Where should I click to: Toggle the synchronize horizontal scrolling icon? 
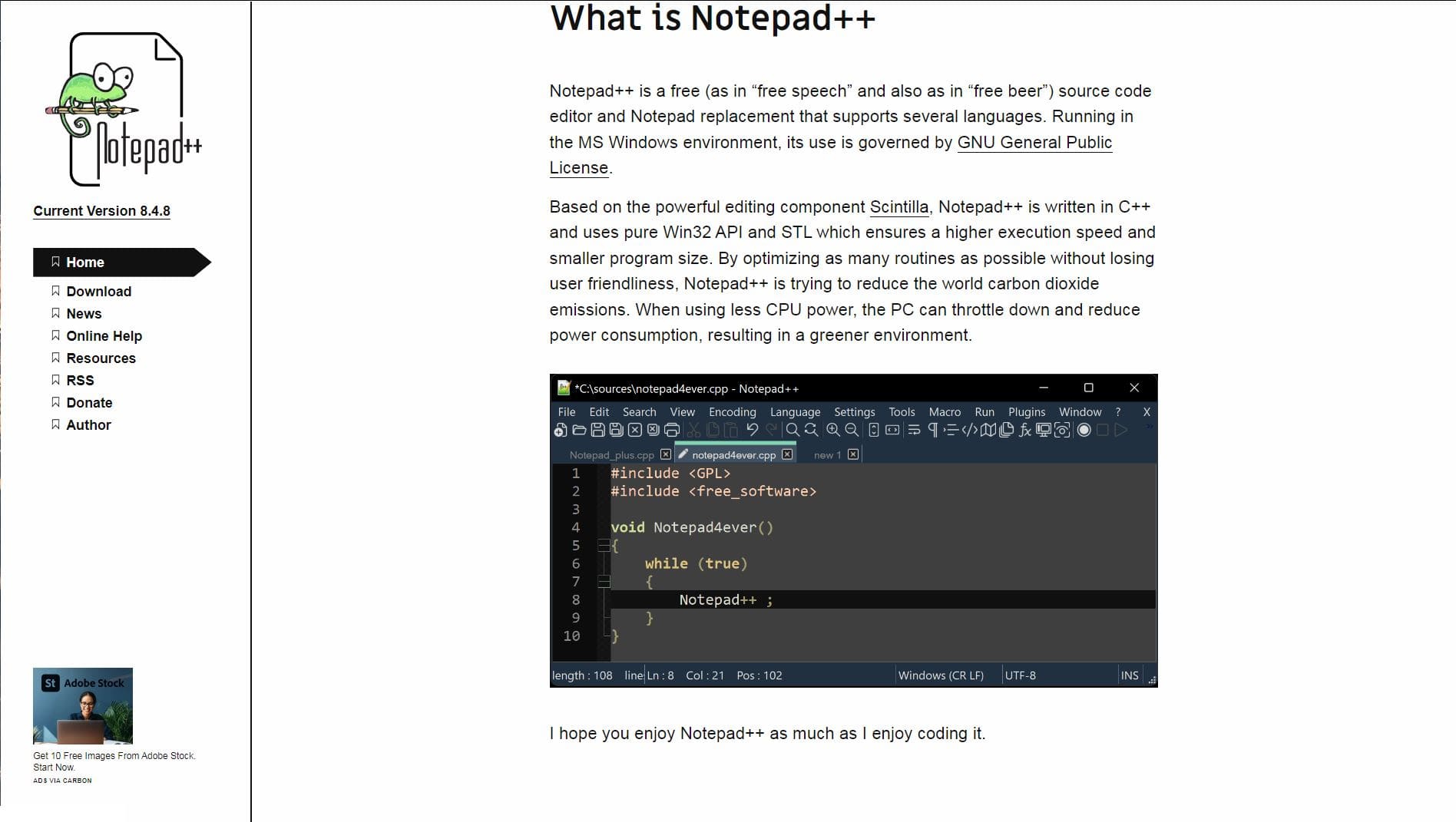coord(892,430)
